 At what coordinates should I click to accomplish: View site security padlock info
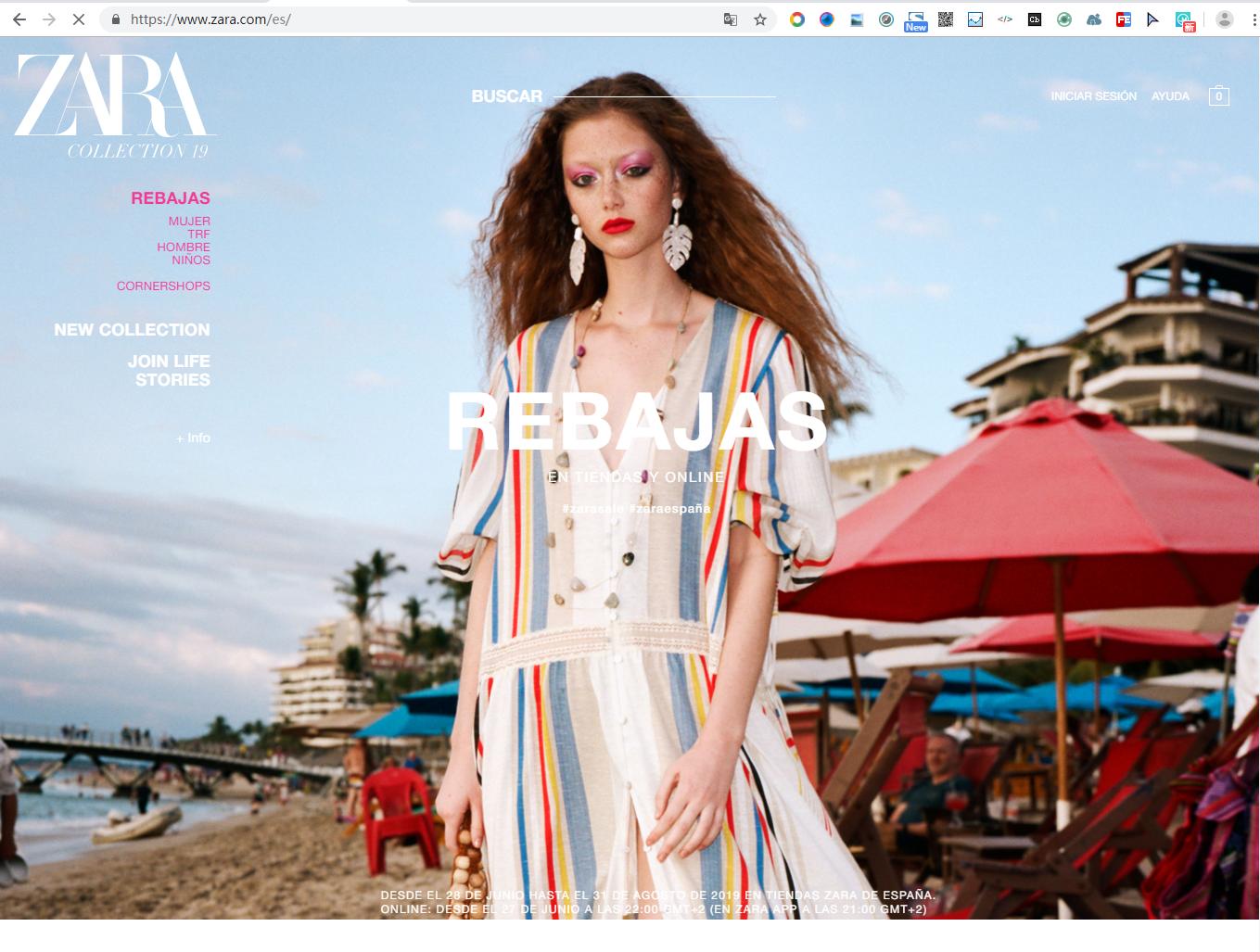116,19
